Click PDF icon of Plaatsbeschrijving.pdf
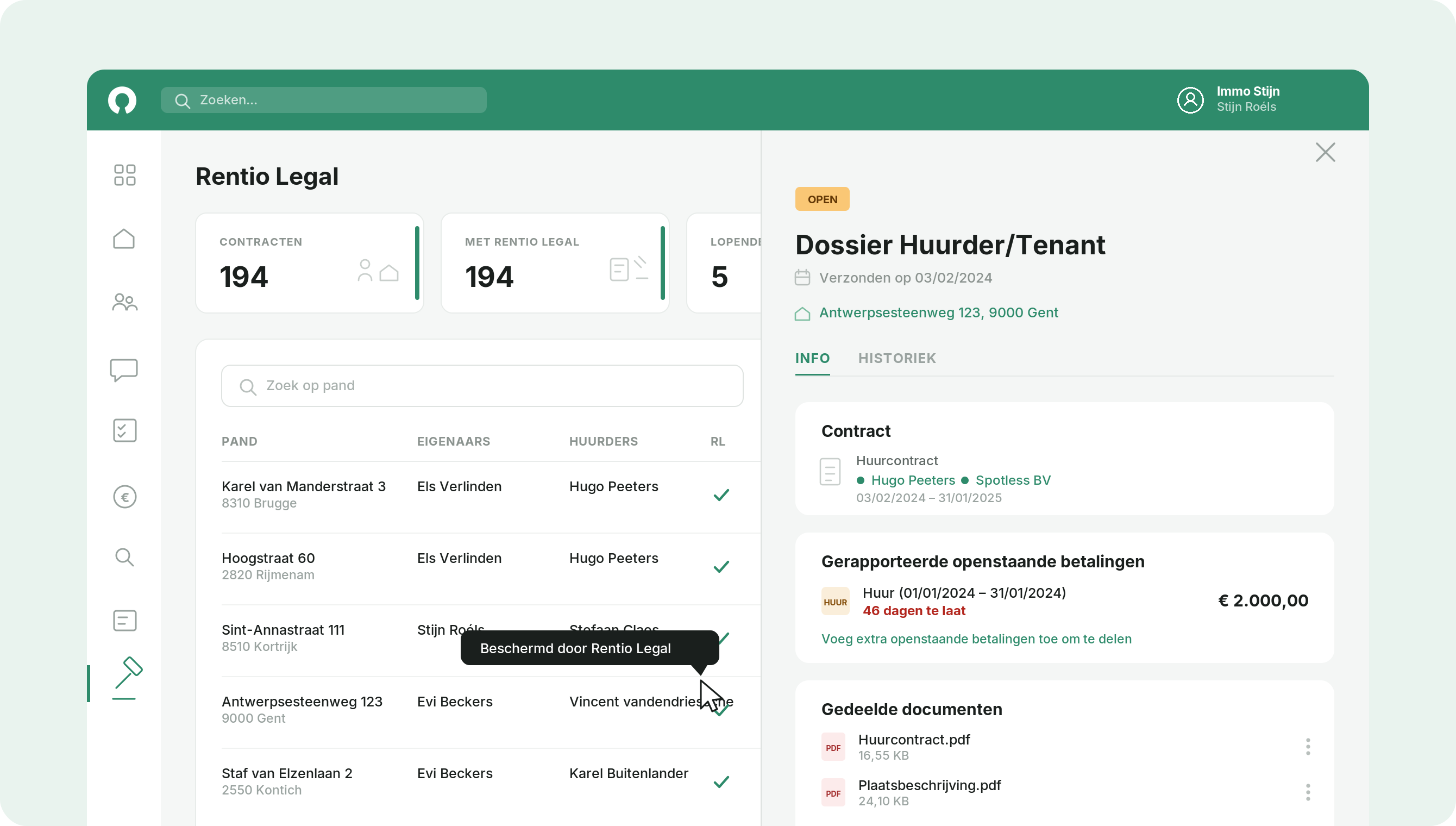1456x826 pixels. (833, 792)
